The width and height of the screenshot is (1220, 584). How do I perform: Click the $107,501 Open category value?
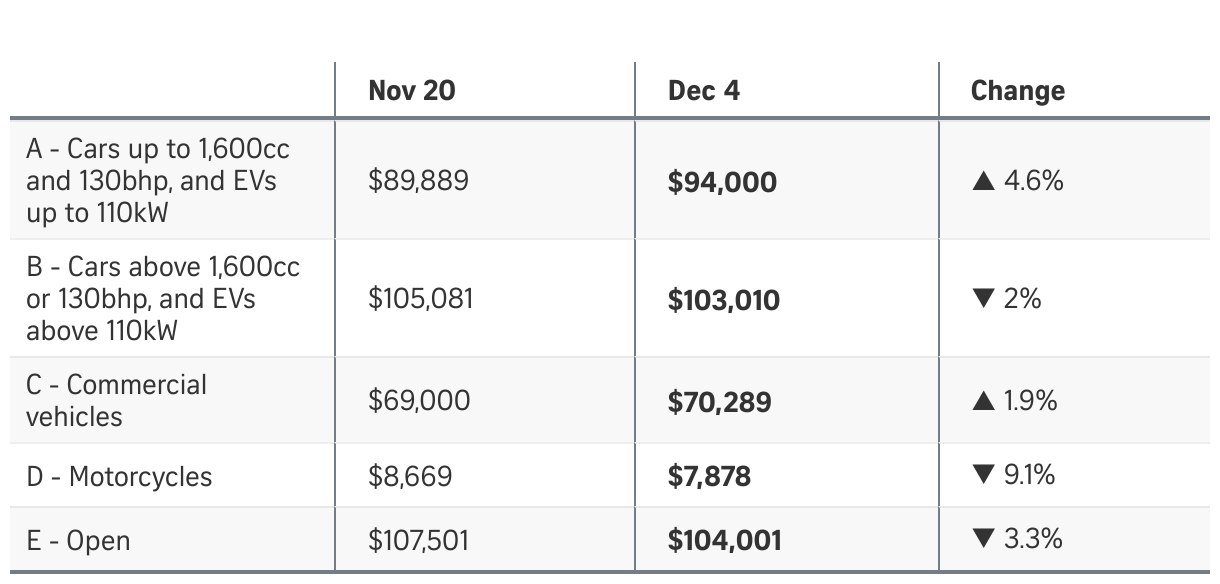click(418, 541)
